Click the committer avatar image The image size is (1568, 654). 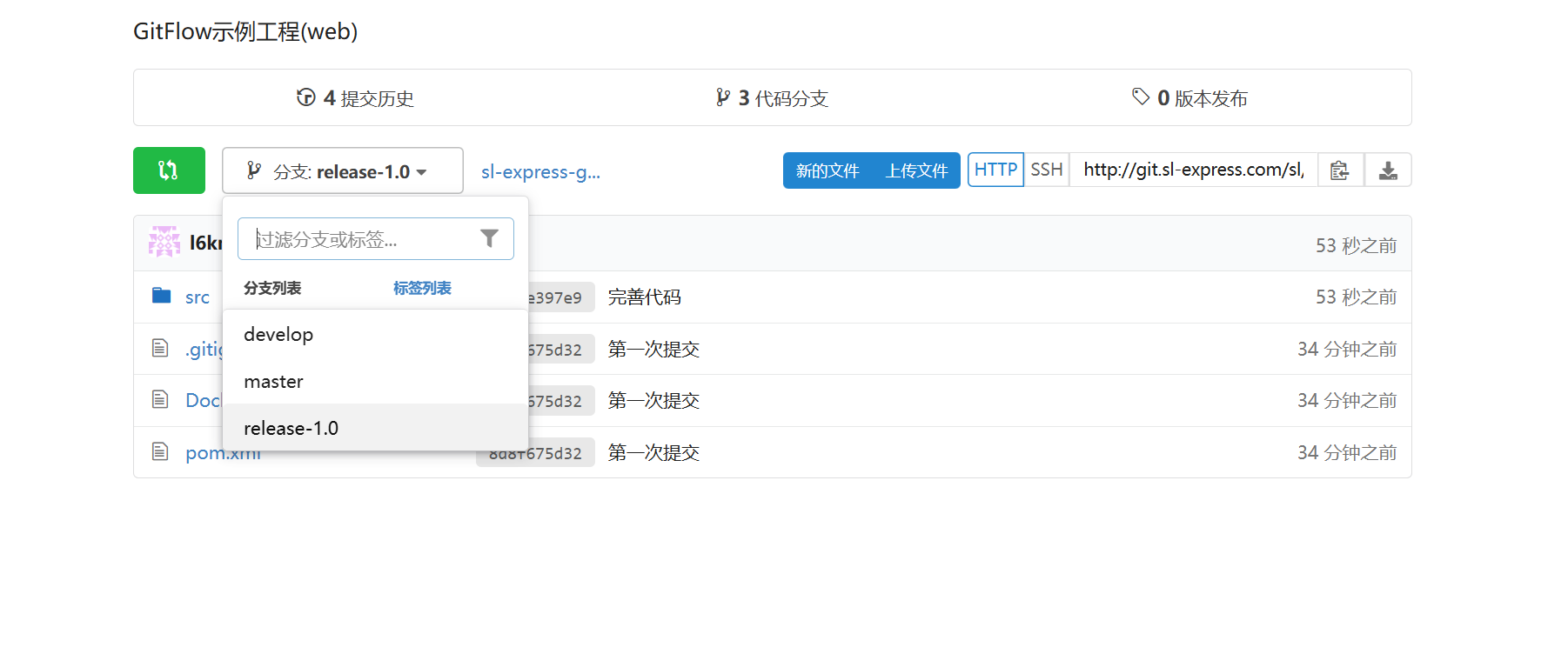(164, 242)
